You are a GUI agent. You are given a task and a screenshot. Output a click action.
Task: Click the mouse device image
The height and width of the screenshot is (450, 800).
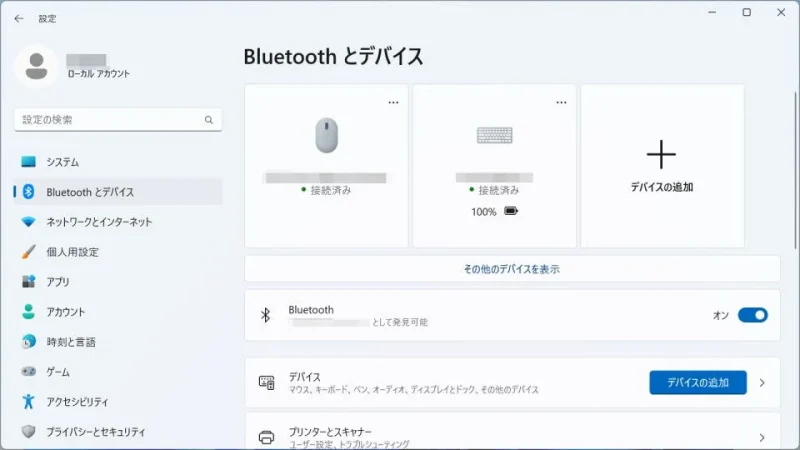click(327, 135)
